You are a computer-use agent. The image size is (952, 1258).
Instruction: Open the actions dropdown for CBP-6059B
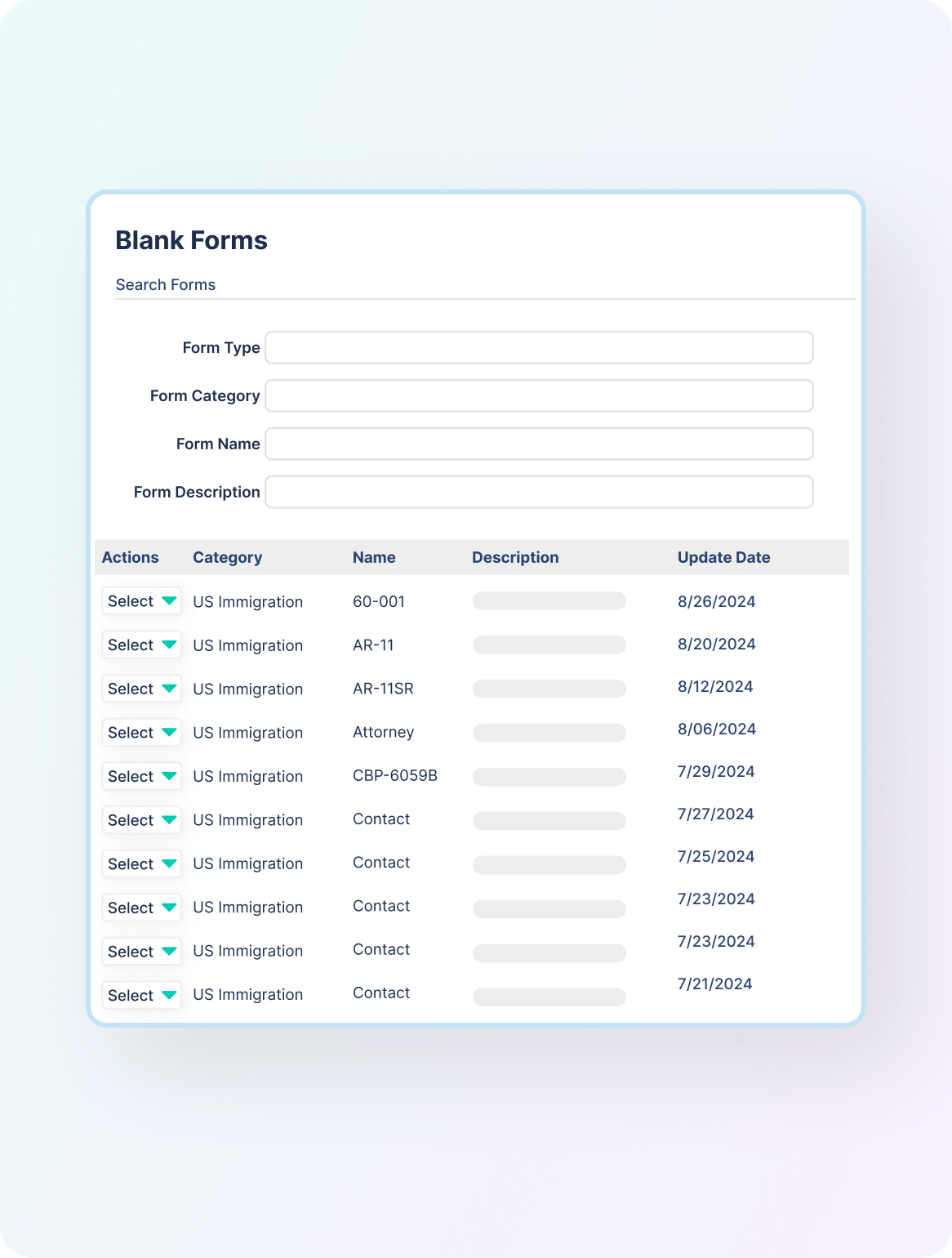[141, 776]
